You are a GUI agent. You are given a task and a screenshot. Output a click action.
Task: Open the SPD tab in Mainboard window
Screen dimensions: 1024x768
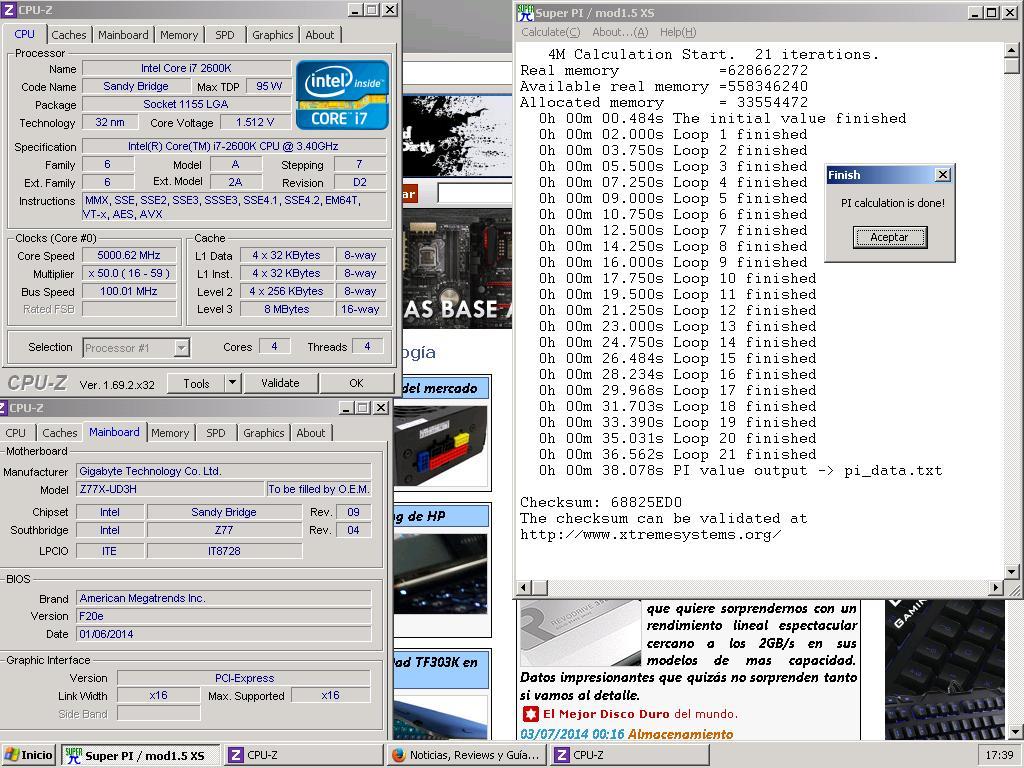(x=216, y=433)
